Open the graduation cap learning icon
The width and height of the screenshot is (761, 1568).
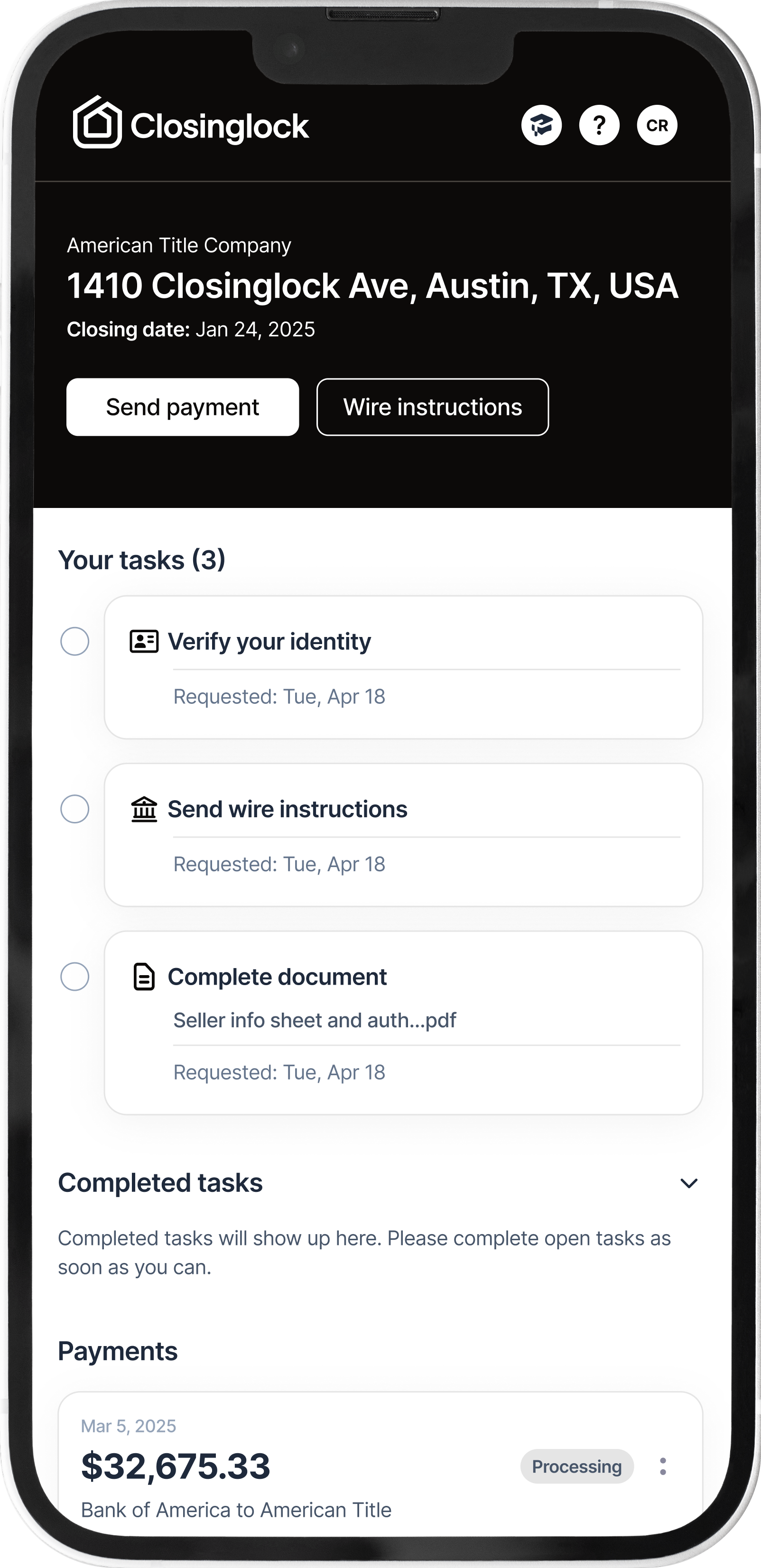click(x=541, y=125)
